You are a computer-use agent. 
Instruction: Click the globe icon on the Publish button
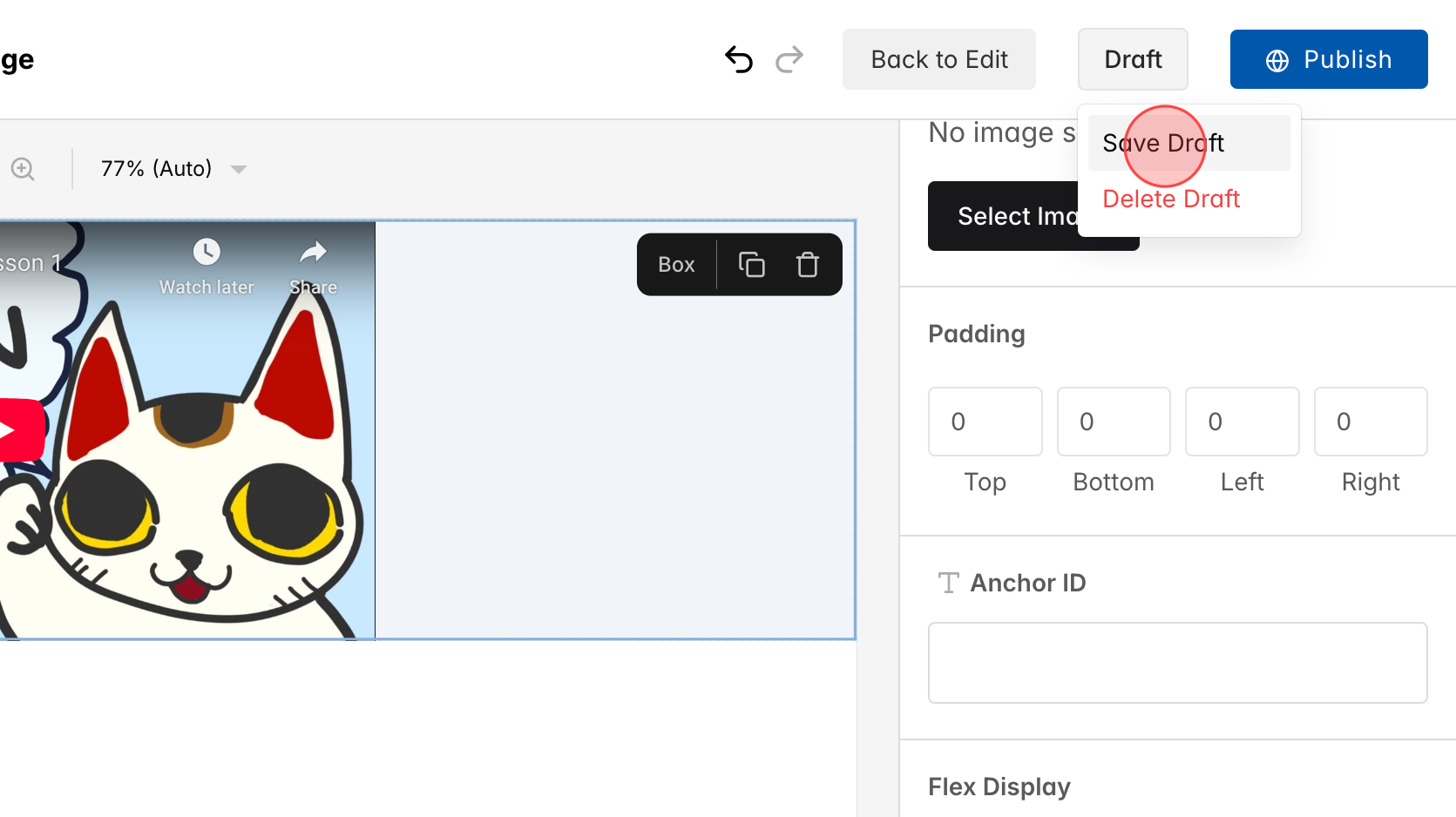coord(1276,59)
